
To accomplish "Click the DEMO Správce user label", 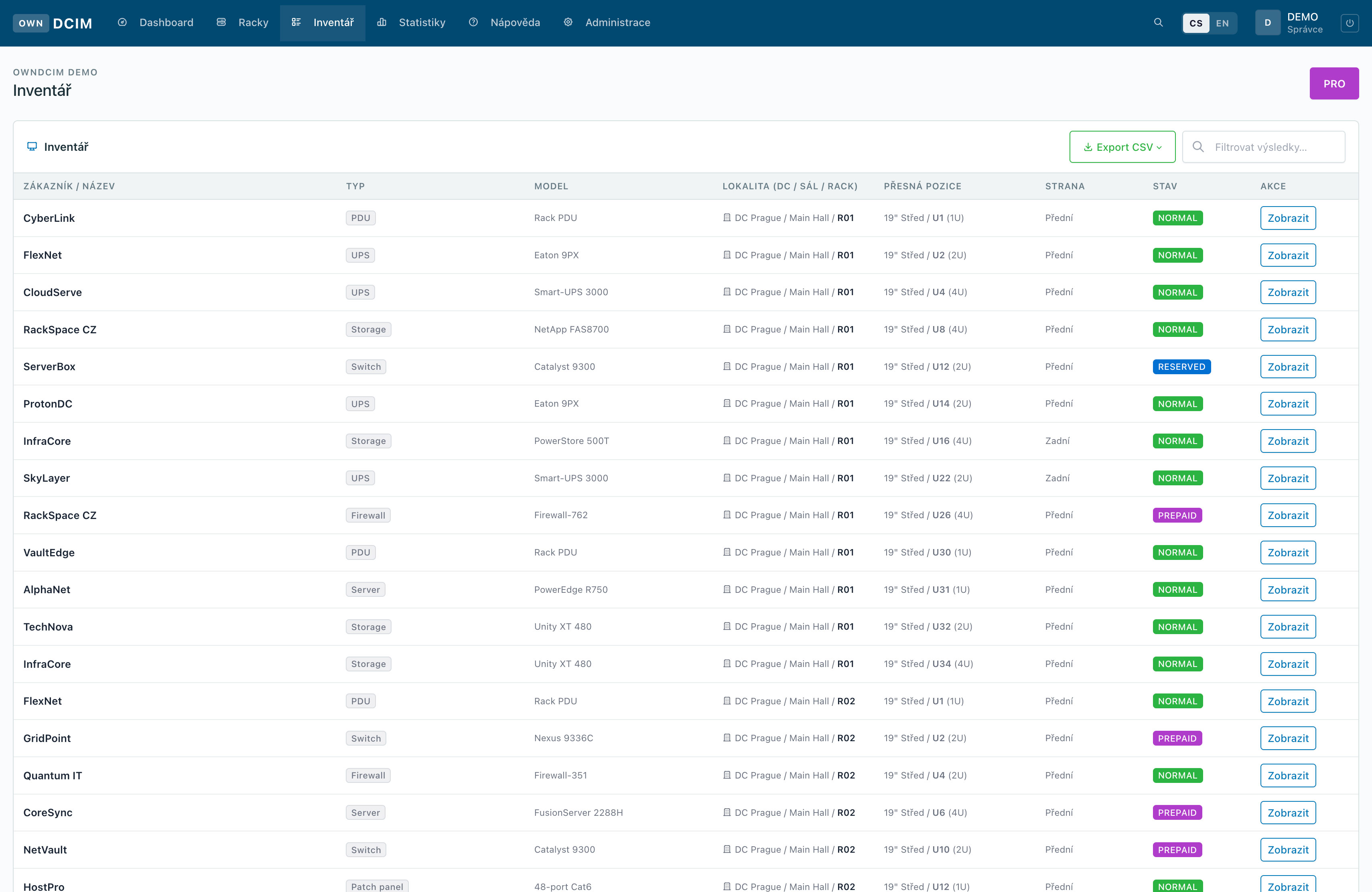I will click(x=1305, y=23).
